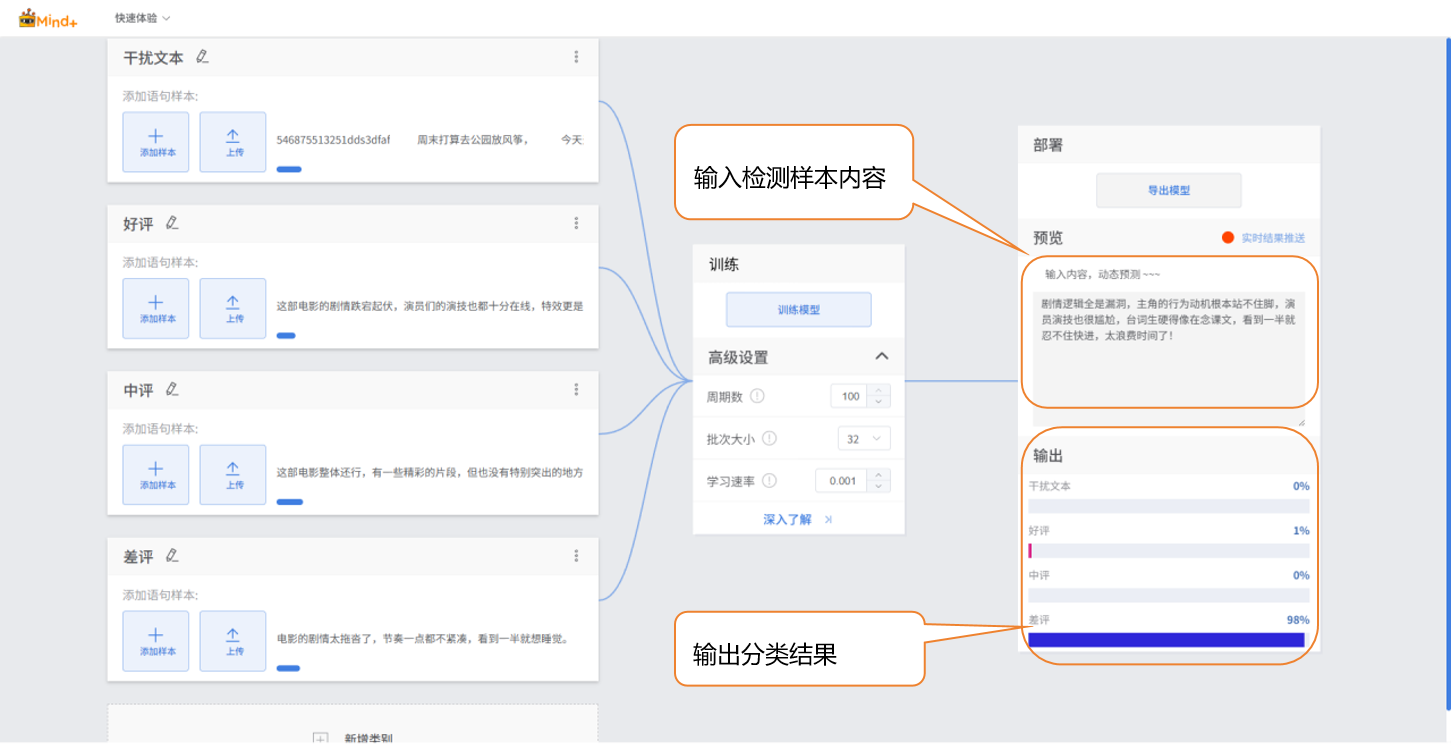The width and height of the screenshot is (1451, 750).
Task: Open three-dot menu of 差评 card
Action: [x=576, y=556]
